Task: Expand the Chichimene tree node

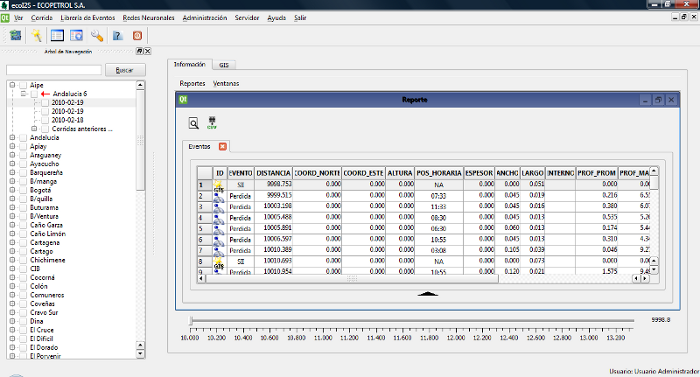Action: click(x=12, y=260)
